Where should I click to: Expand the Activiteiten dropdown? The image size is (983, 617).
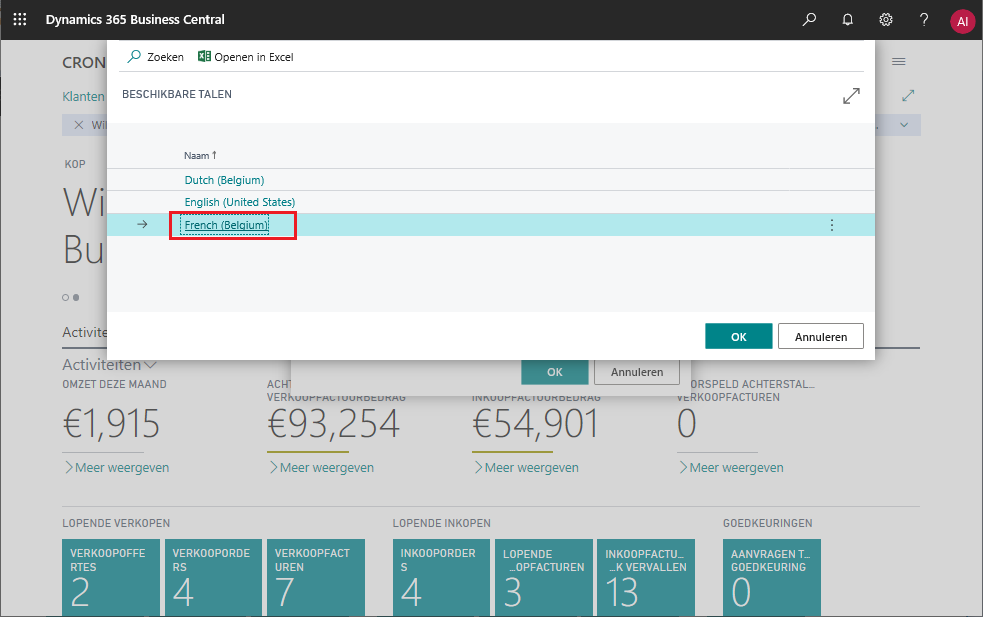coord(109,364)
